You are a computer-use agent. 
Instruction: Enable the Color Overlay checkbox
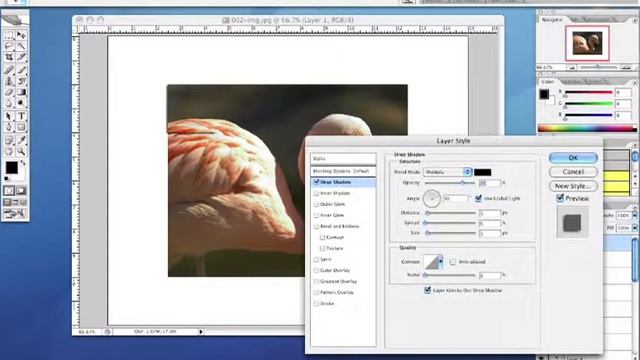[x=316, y=270]
